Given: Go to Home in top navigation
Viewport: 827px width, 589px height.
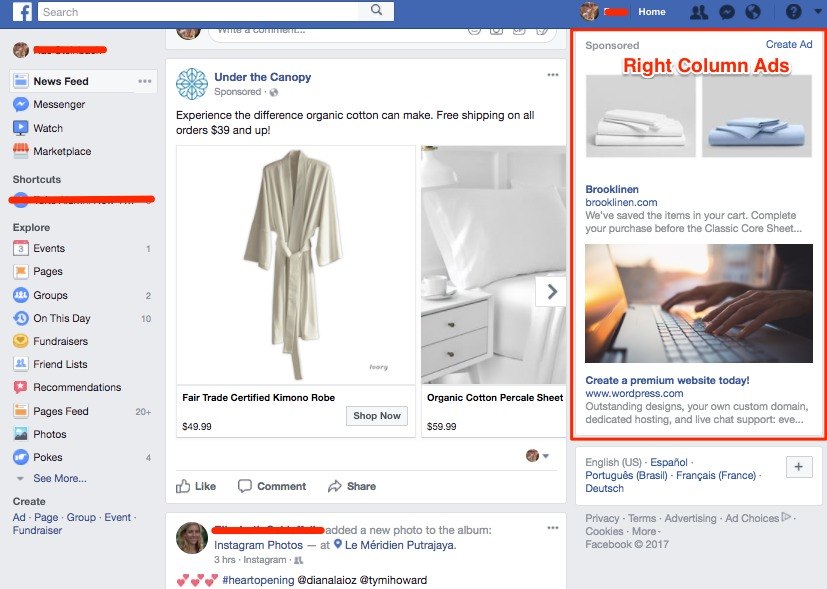Looking at the screenshot, I should [652, 12].
